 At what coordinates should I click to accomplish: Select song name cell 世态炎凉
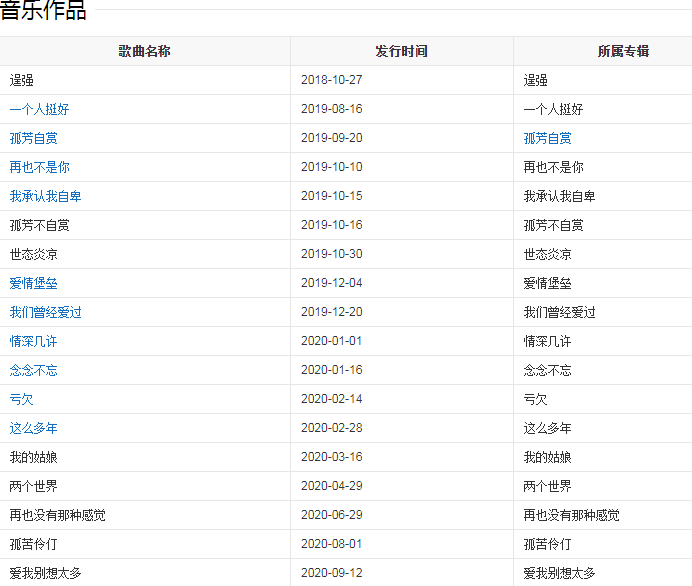34,254
